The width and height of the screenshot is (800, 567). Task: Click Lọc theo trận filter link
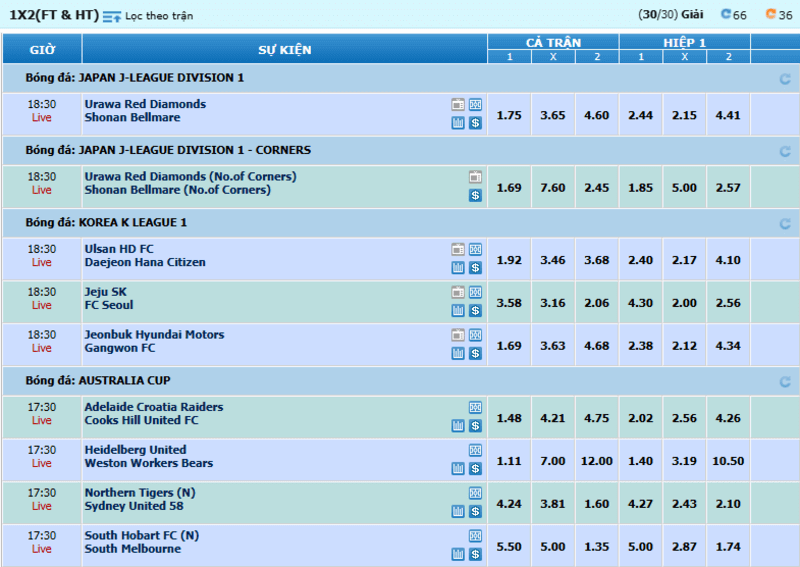(159, 16)
